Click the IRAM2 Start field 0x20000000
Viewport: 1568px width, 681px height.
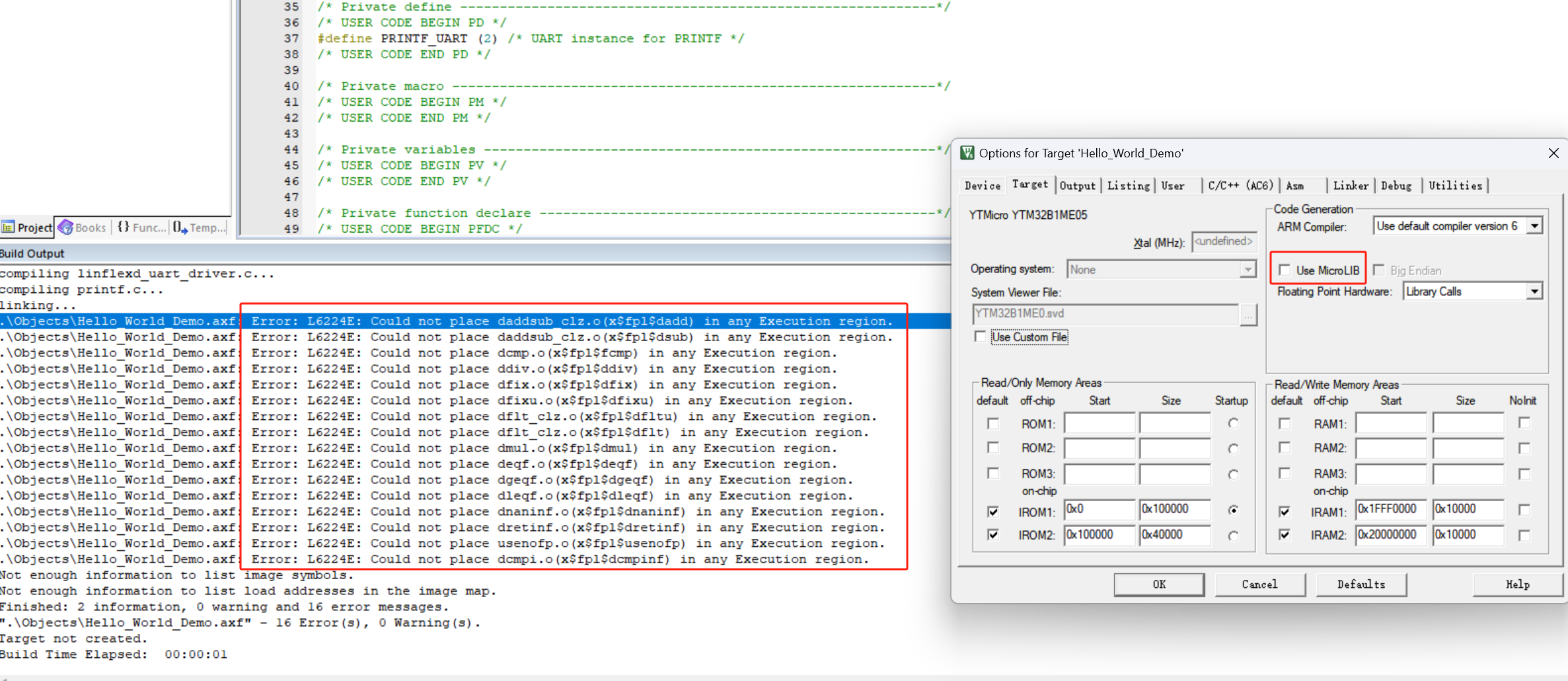pyautogui.click(x=1391, y=535)
